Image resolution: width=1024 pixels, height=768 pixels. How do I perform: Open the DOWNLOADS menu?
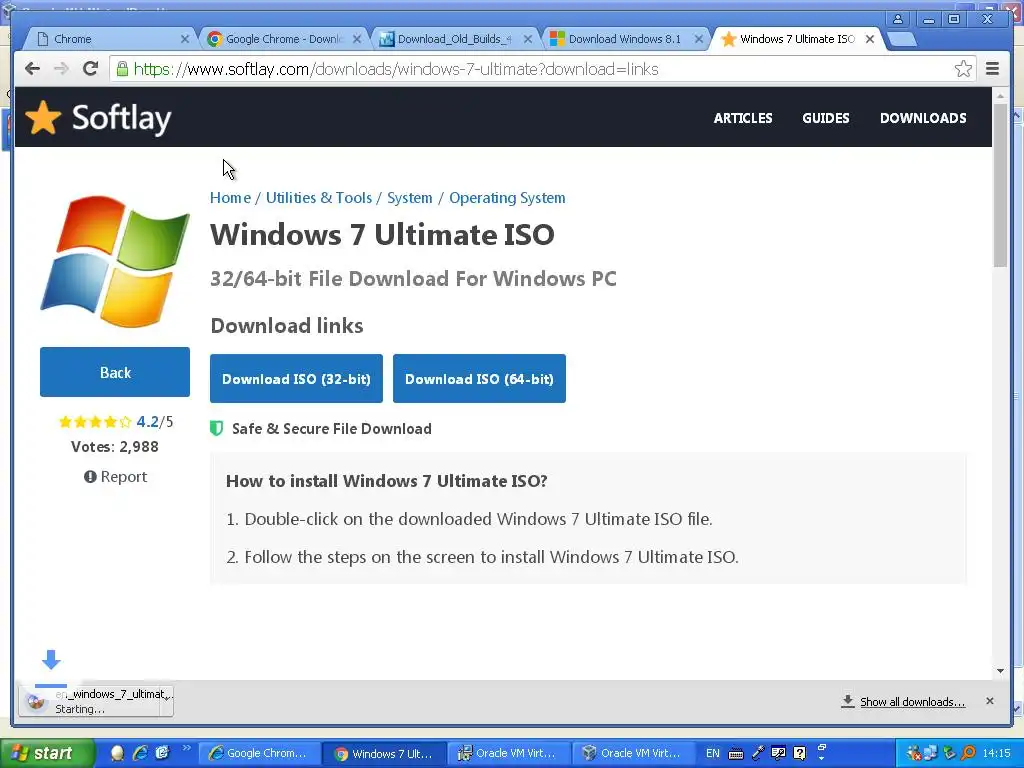(x=923, y=118)
